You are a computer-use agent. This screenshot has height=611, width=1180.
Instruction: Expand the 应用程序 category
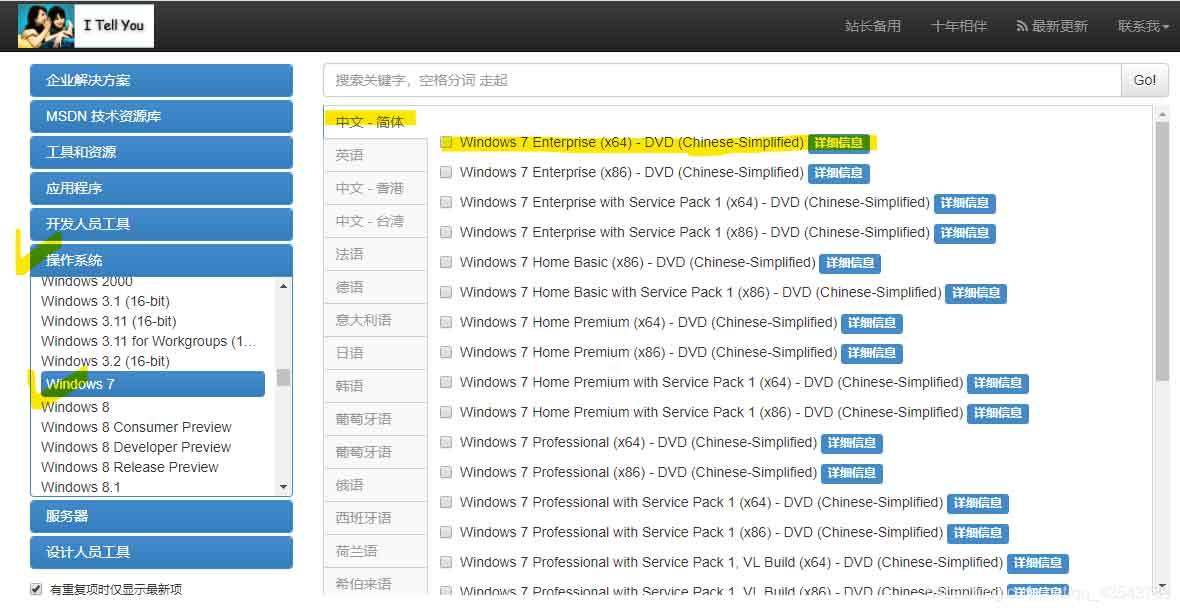click(161, 188)
